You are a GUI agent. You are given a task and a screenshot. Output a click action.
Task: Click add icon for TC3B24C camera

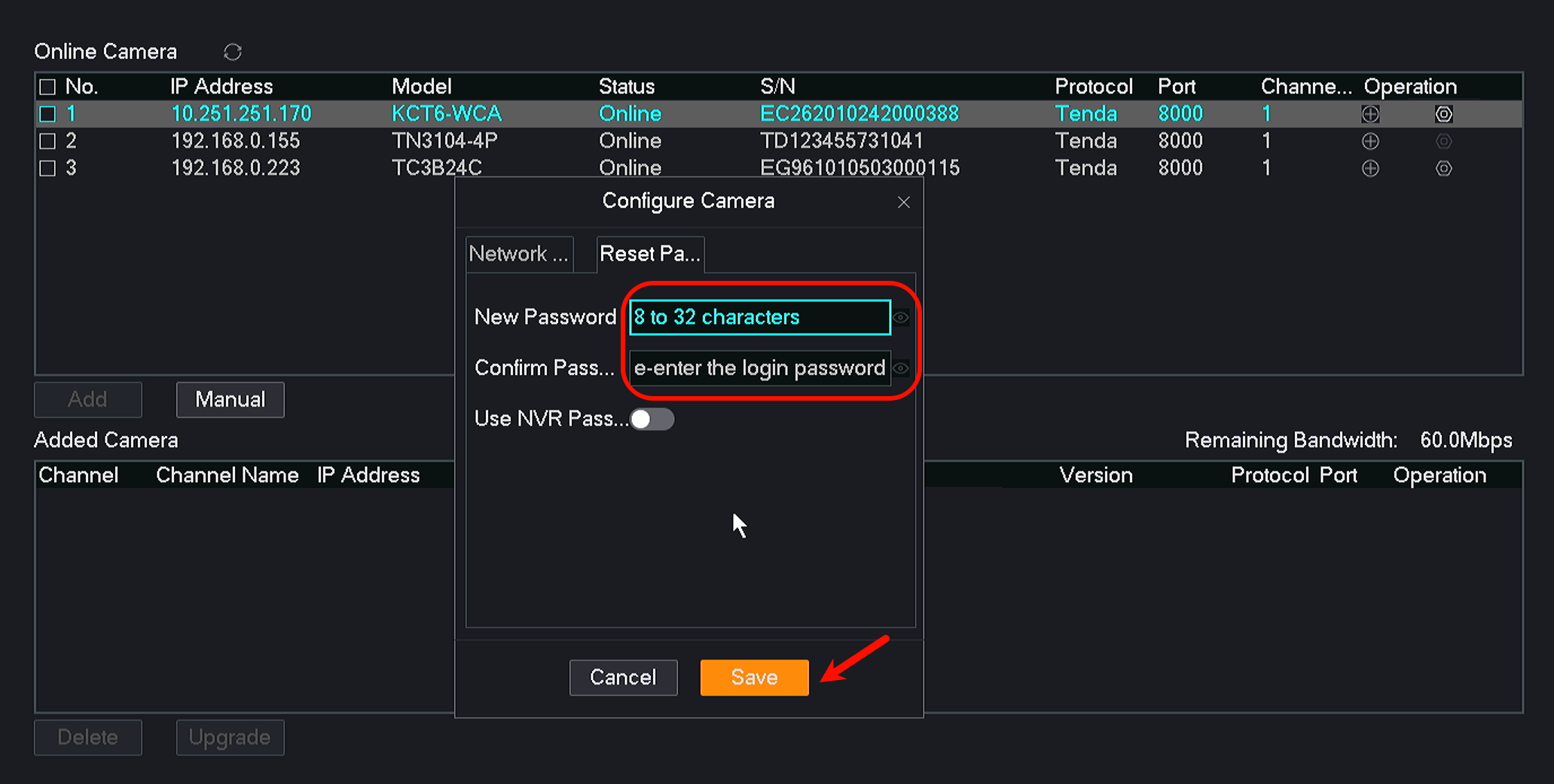1369,168
